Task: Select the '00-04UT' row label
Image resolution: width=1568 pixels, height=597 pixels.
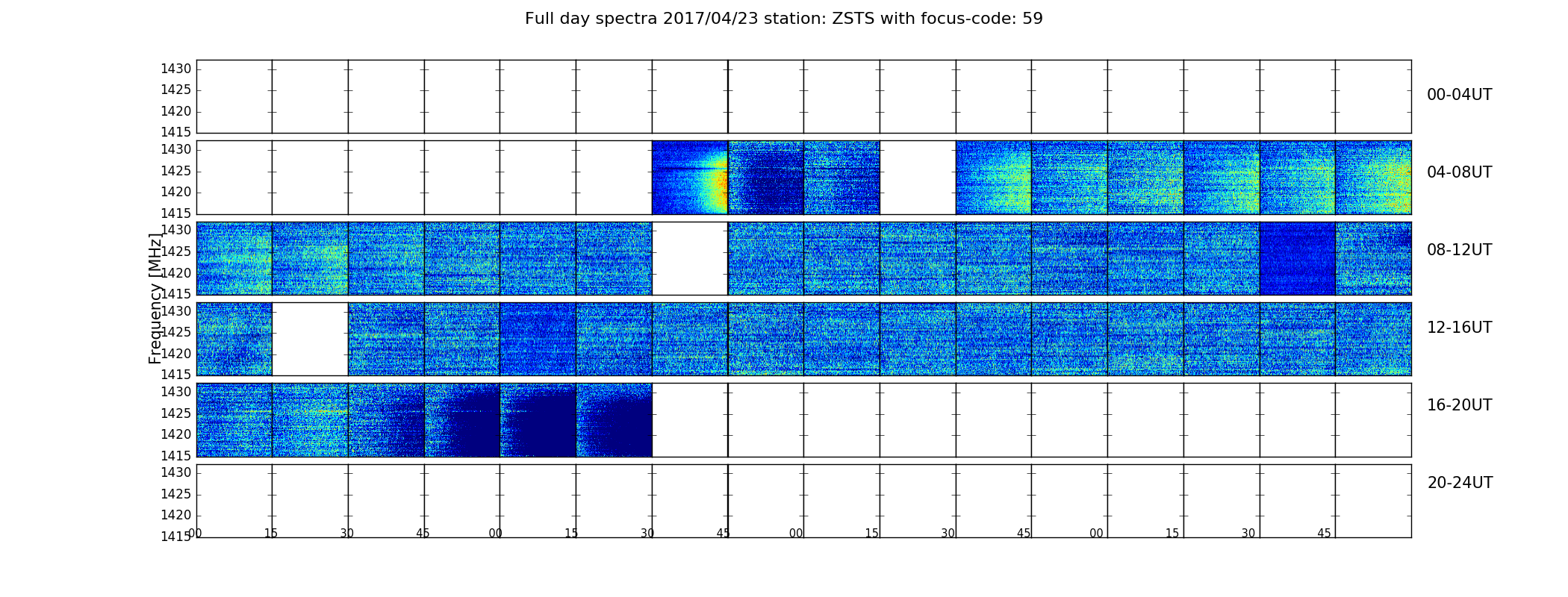Action: [x=1459, y=95]
